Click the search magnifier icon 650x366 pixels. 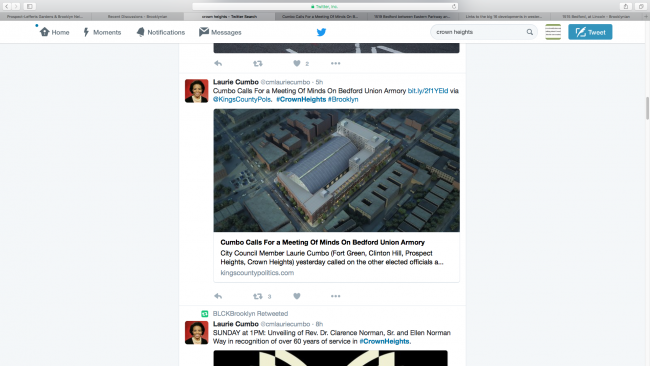click(529, 32)
